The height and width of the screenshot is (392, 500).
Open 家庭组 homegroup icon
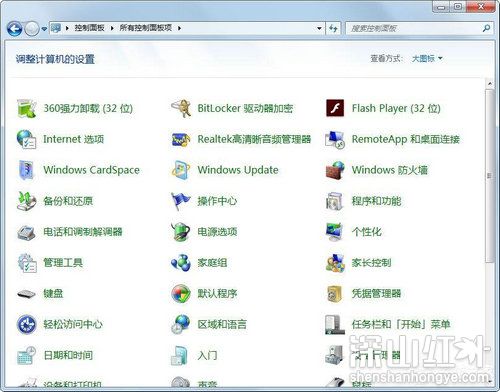pos(181,263)
